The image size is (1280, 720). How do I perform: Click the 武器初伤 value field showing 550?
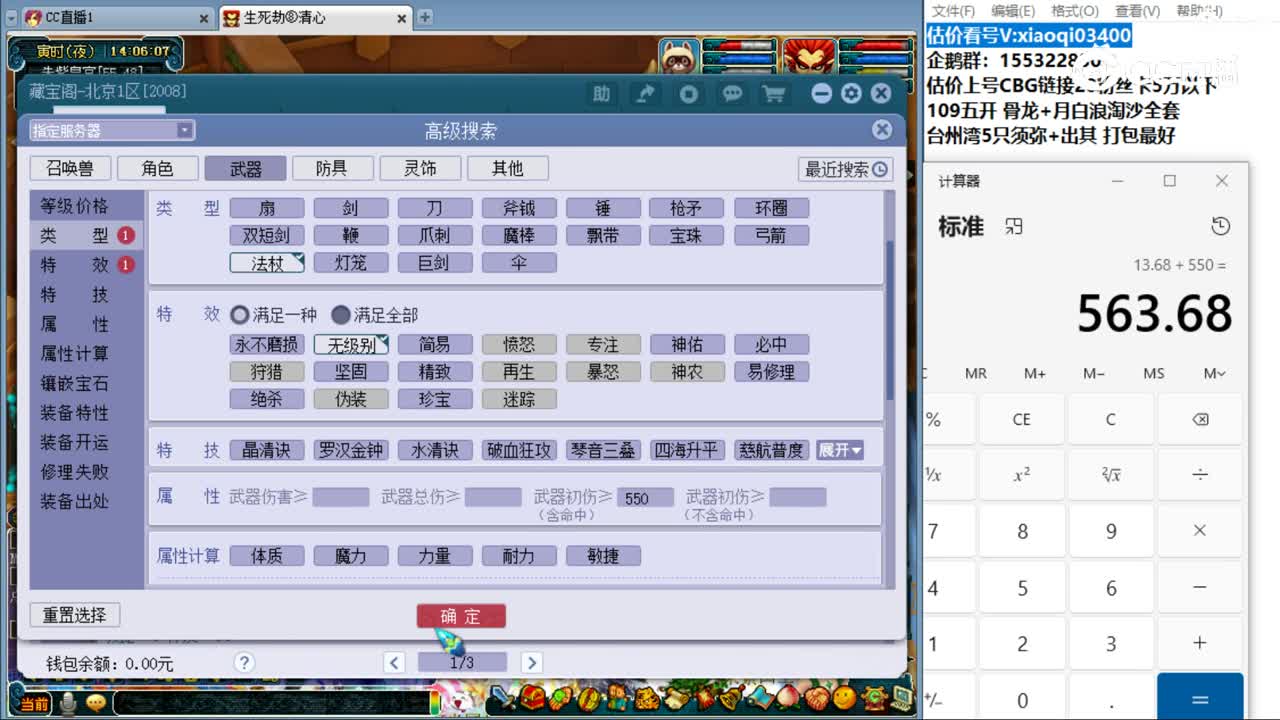click(645, 497)
